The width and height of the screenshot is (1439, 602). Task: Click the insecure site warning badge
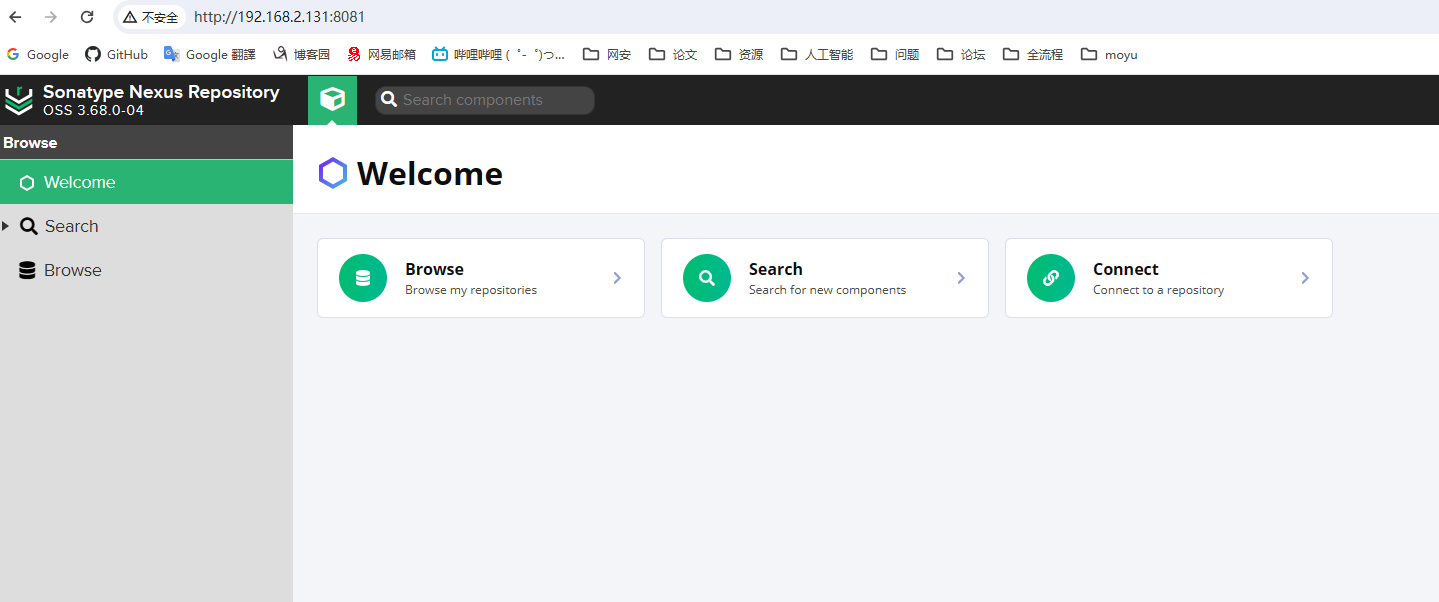pos(151,17)
